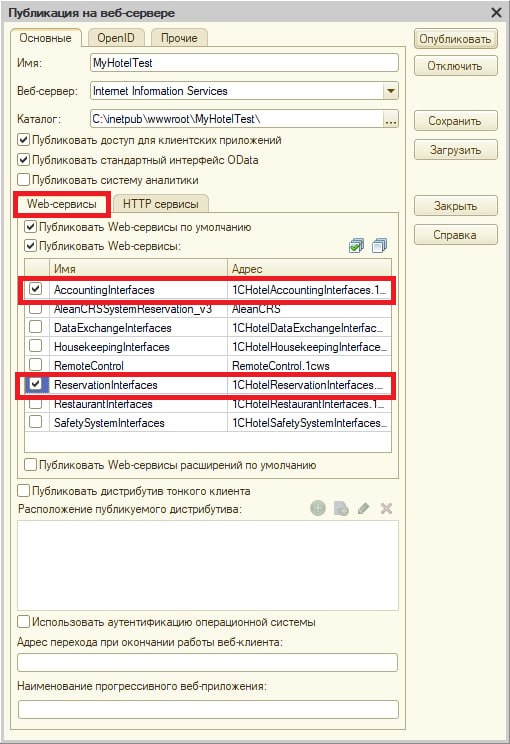The image size is (510, 744).
Task: Open the Веб-сервер dropdown list
Action: pos(390,91)
